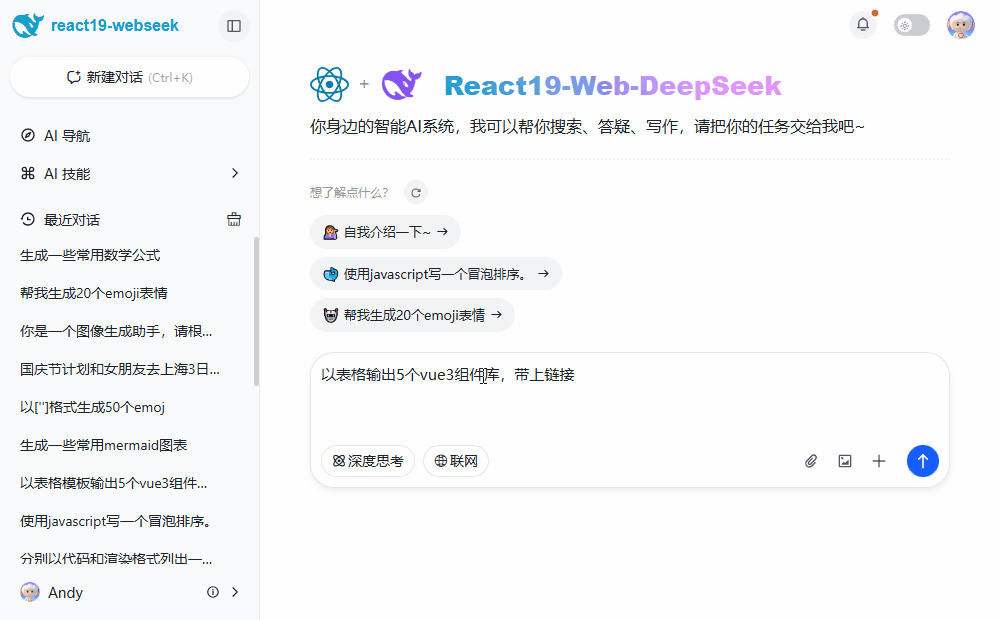1000x620 pixels.
Task: Send the message with blue arrow button
Action: point(923,461)
